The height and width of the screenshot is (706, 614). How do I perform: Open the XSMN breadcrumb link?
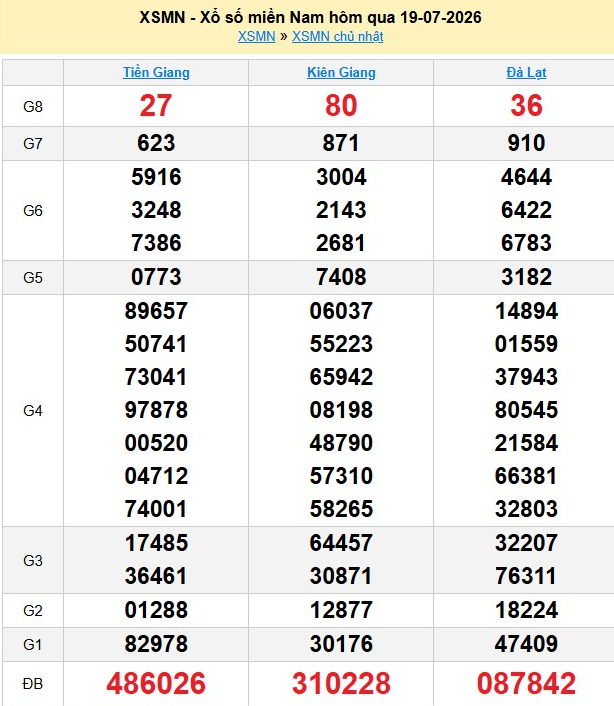pyautogui.click(x=256, y=36)
